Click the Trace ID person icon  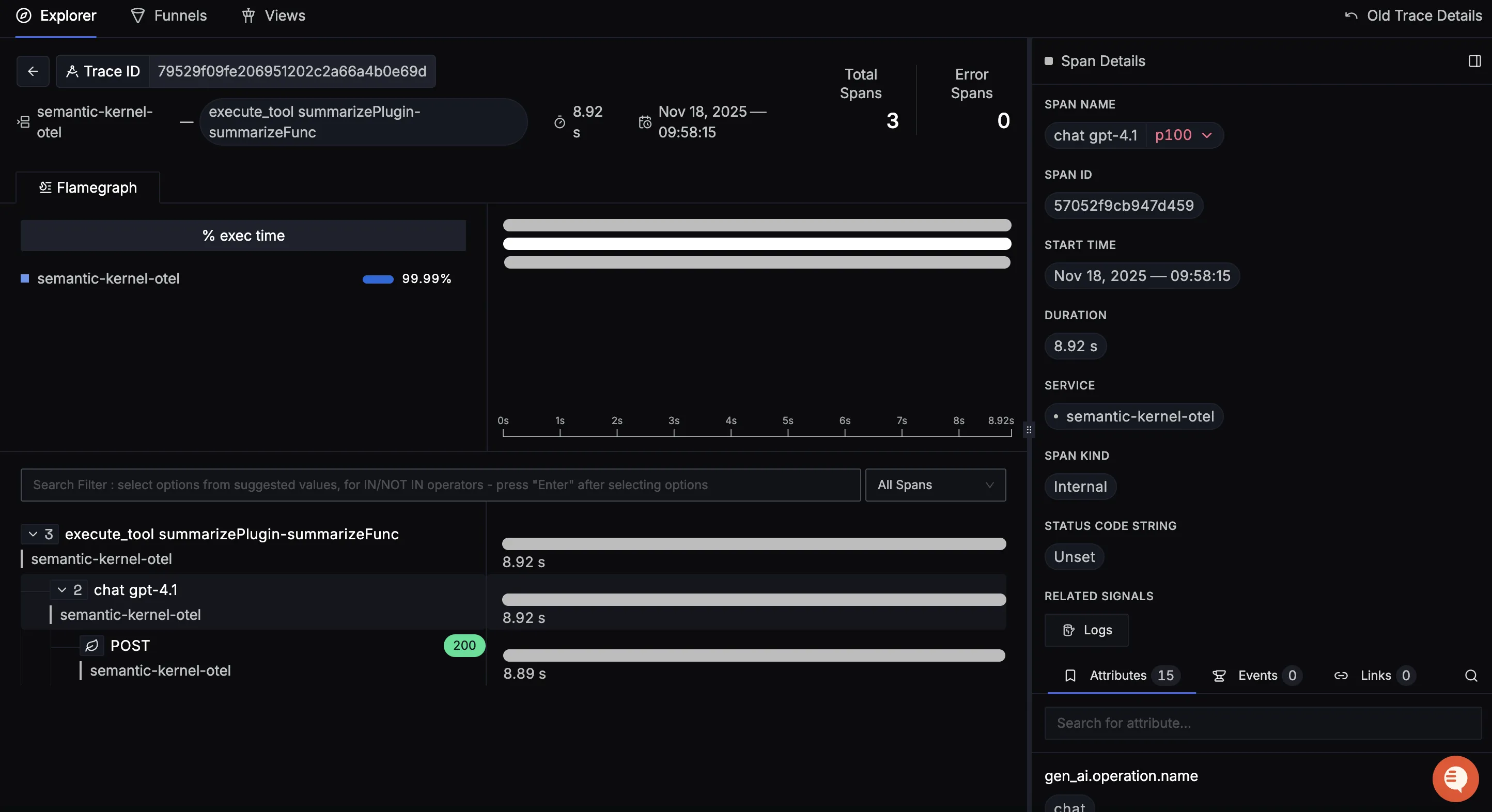[x=73, y=71]
